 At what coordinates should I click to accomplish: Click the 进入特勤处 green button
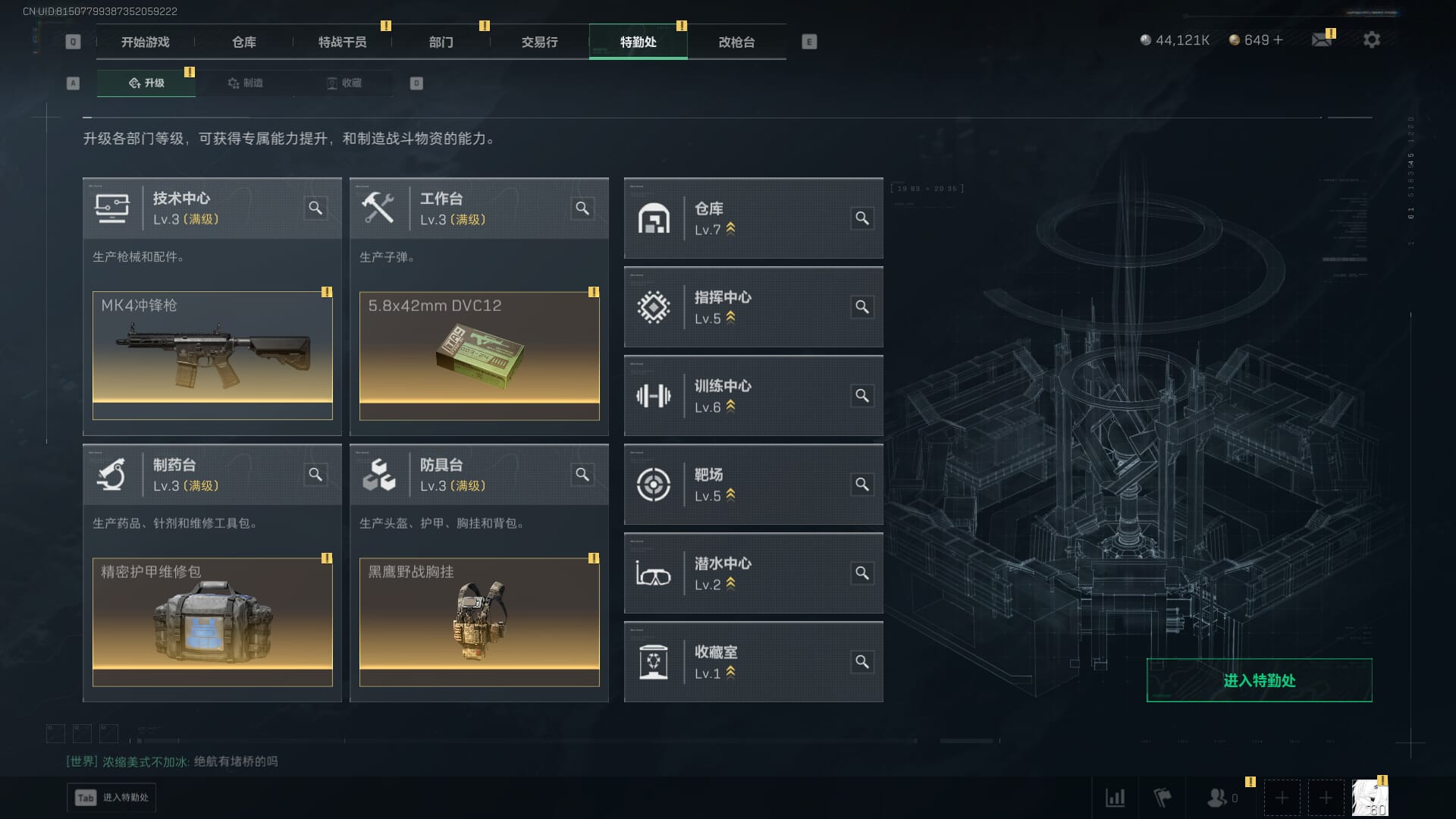[1259, 680]
